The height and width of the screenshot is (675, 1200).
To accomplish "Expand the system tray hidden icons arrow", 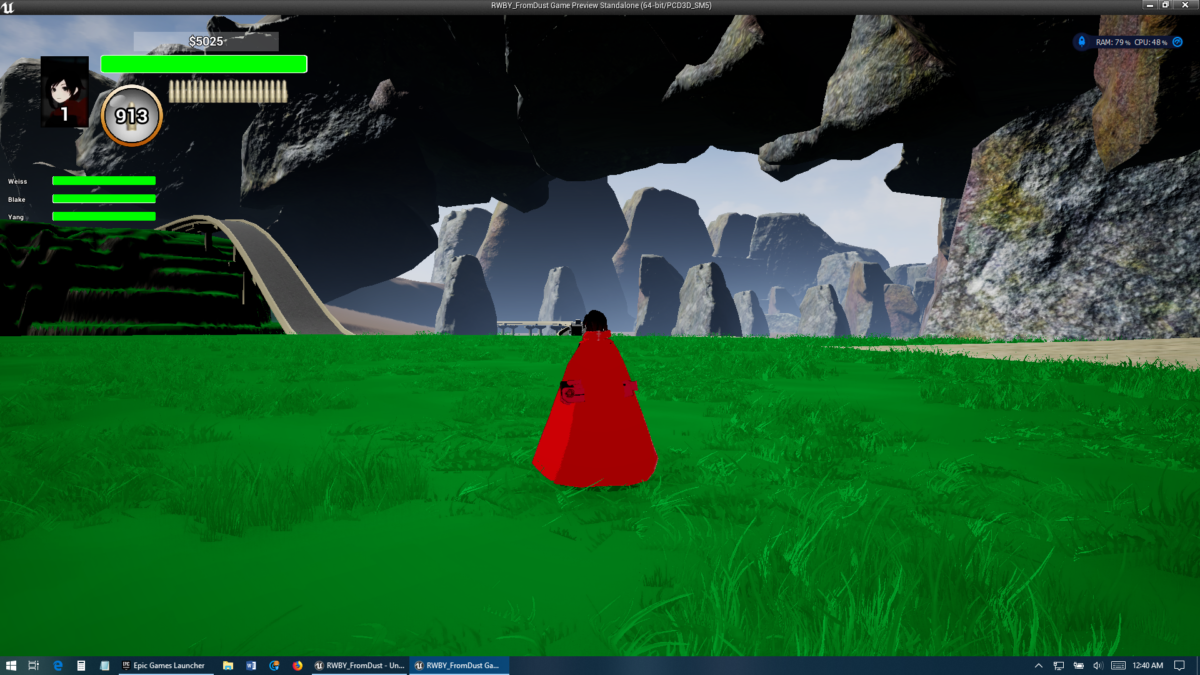I will tap(1037, 664).
